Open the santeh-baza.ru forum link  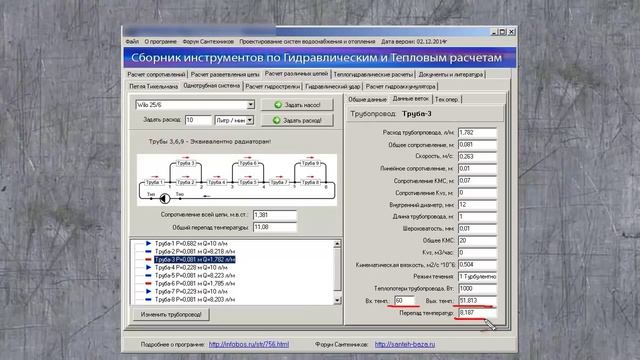tap(405, 344)
